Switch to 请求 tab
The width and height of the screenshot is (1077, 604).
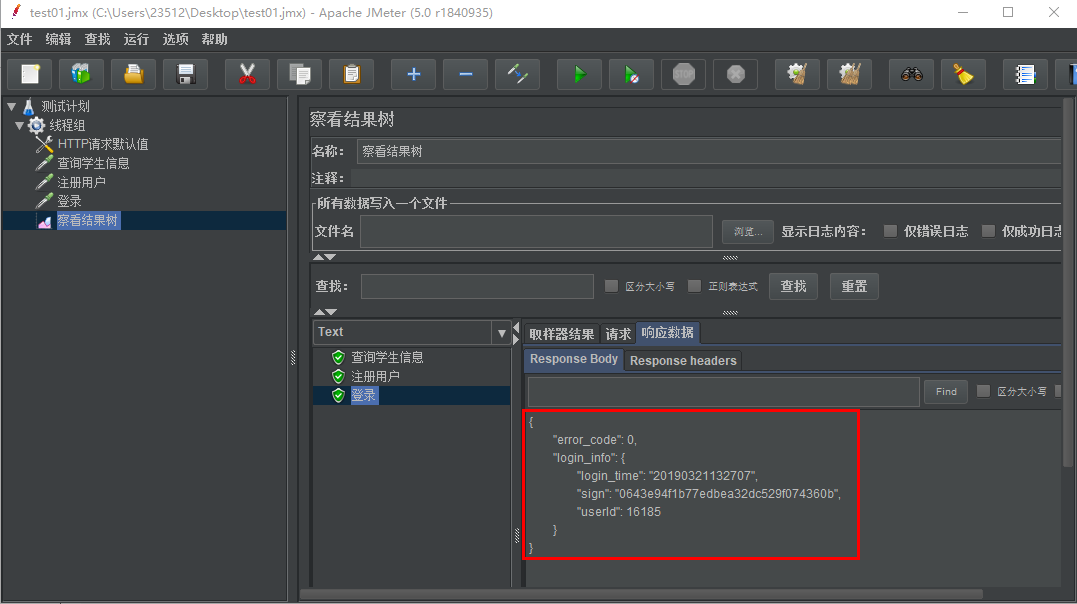point(617,334)
